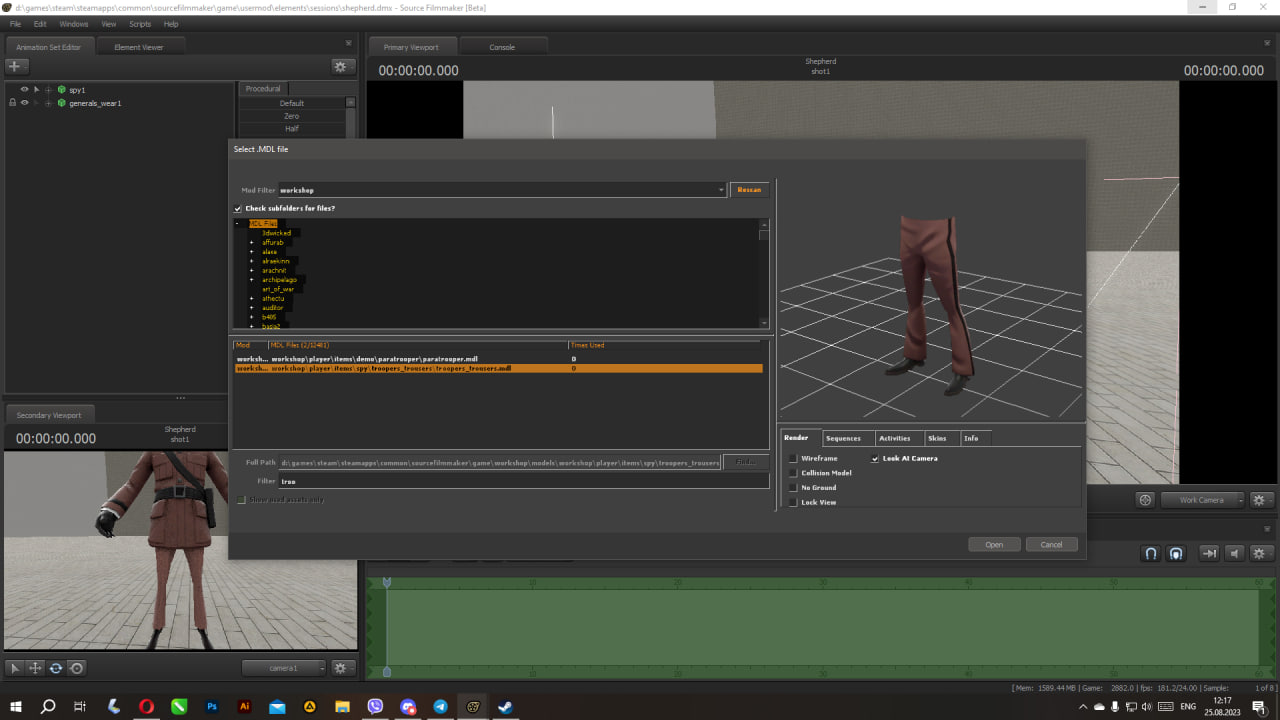Open the Mod Filter workshop dropdown
This screenshot has height=720, width=1280.
pyautogui.click(x=721, y=190)
